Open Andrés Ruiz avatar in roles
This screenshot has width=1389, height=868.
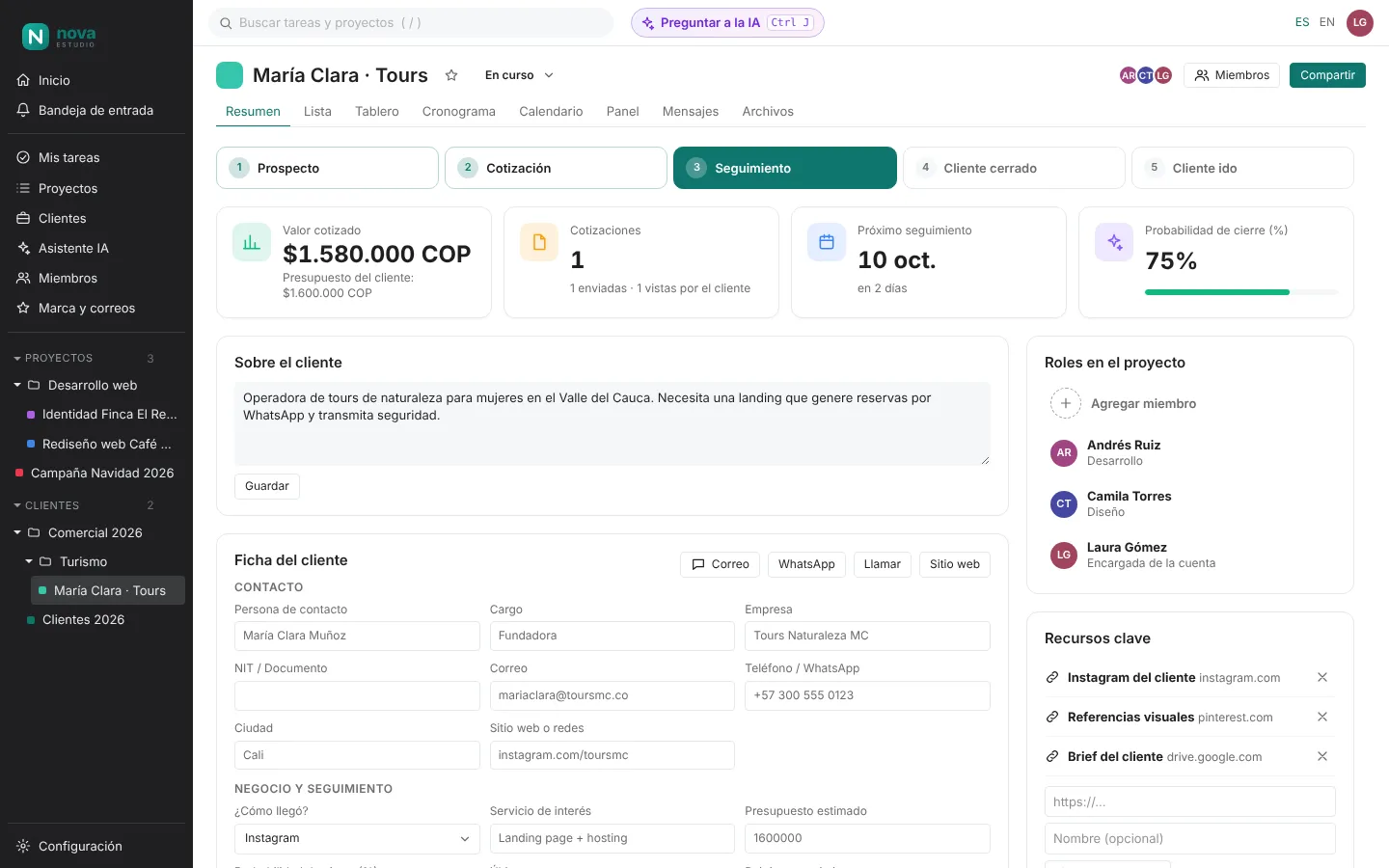click(1064, 452)
